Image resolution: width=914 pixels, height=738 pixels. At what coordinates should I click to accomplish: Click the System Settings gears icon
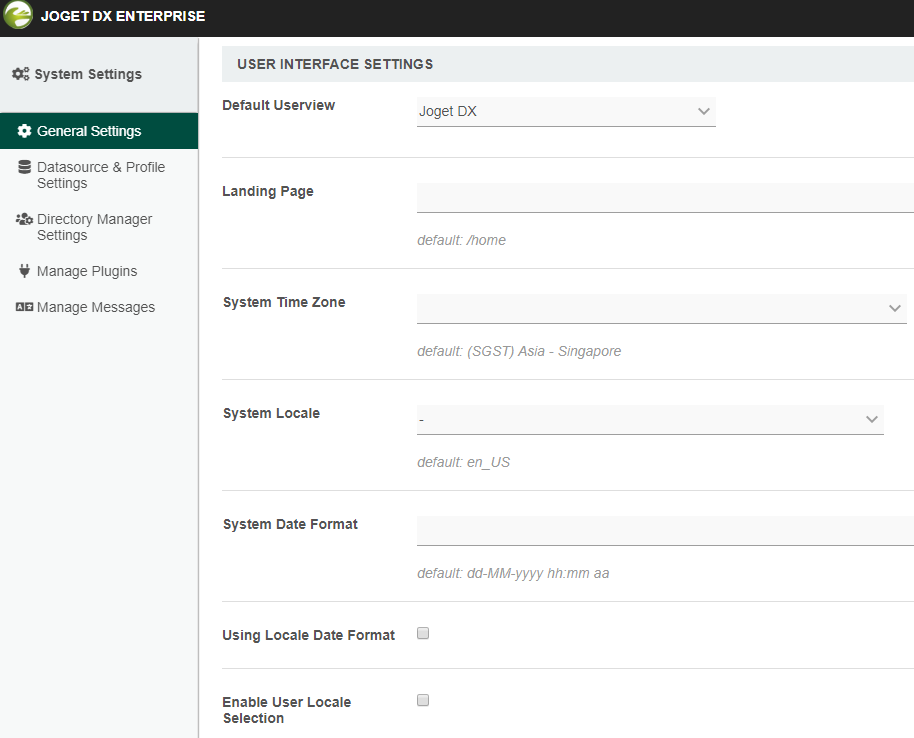click(20, 74)
